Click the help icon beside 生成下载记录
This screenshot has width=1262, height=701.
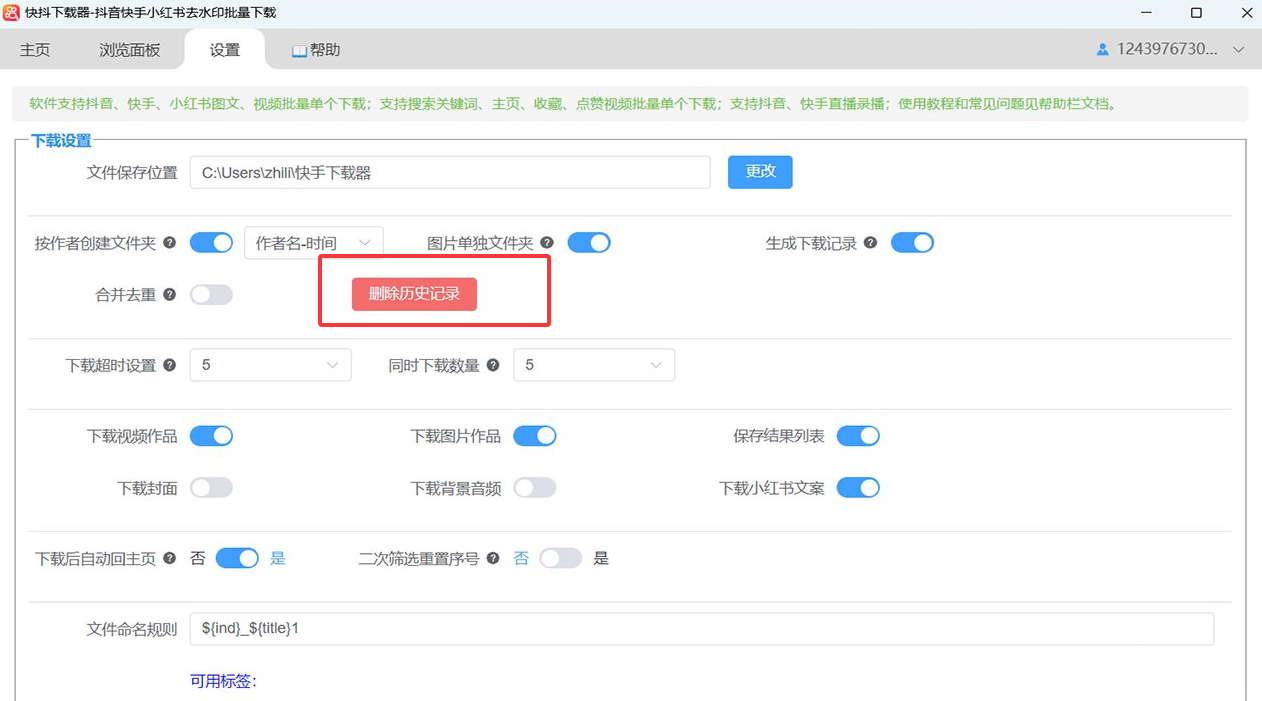871,243
